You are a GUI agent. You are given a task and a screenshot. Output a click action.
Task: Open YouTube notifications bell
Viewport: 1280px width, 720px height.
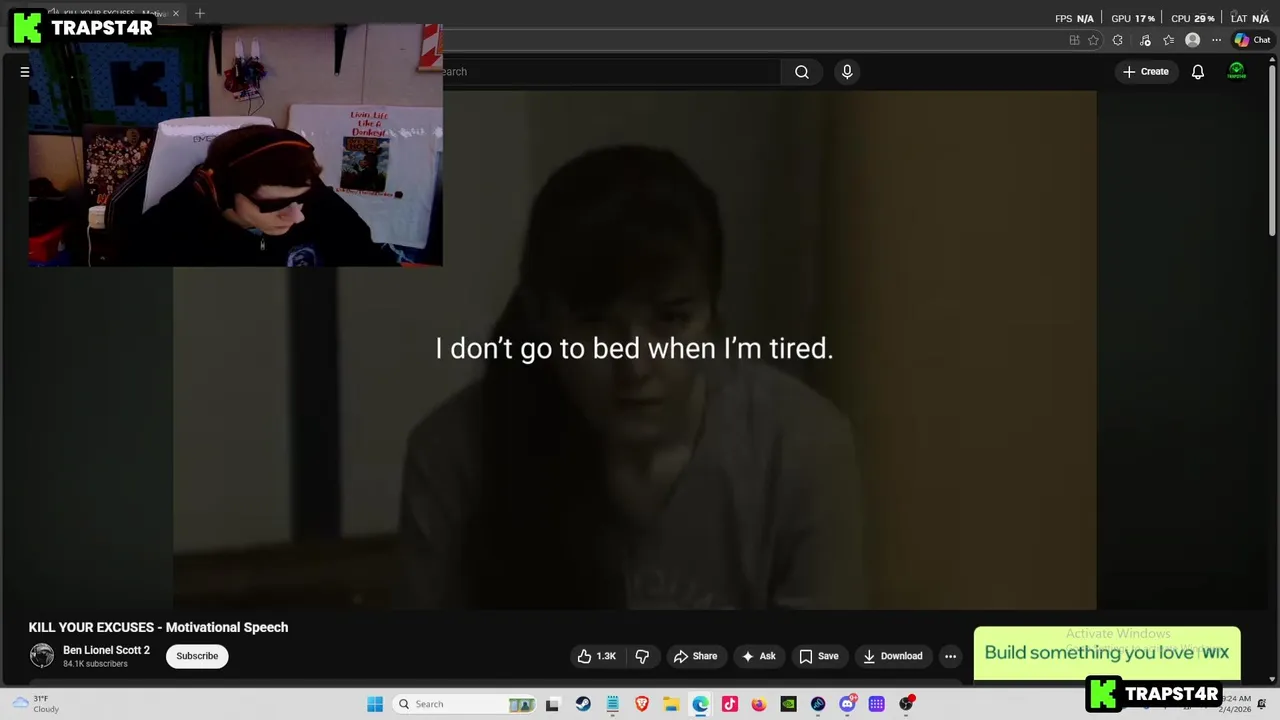point(1197,72)
